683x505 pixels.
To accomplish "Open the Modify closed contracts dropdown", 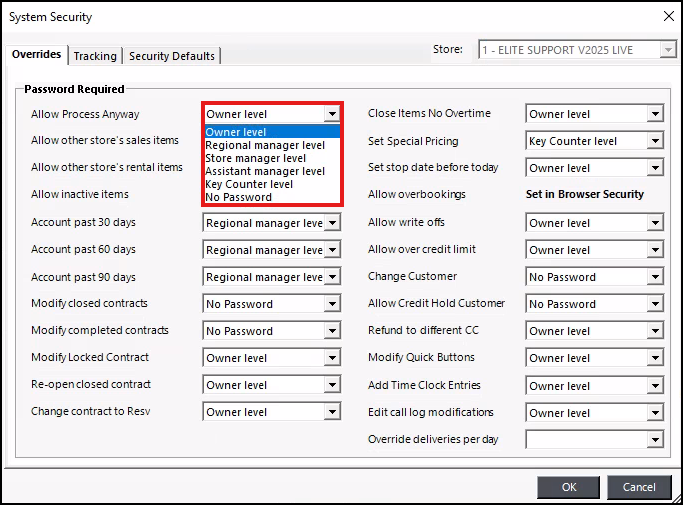I will pos(332,304).
